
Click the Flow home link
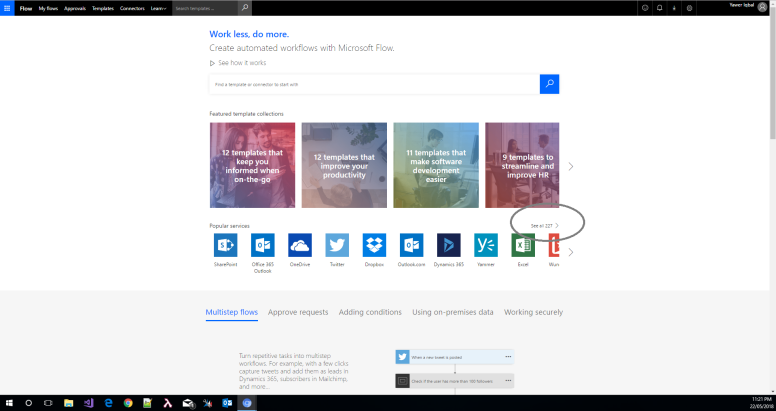[26, 8]
